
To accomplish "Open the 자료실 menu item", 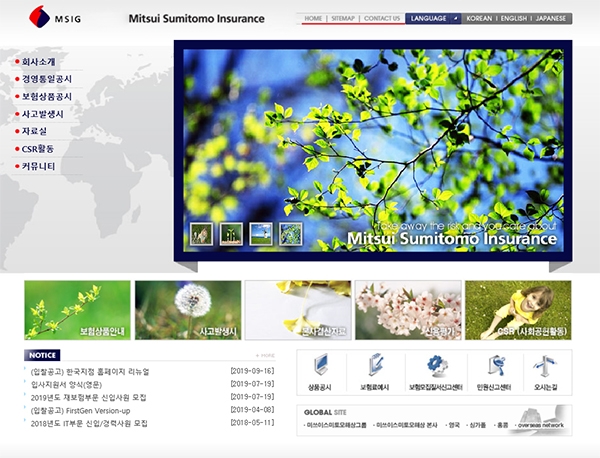I will click(34, 131).
